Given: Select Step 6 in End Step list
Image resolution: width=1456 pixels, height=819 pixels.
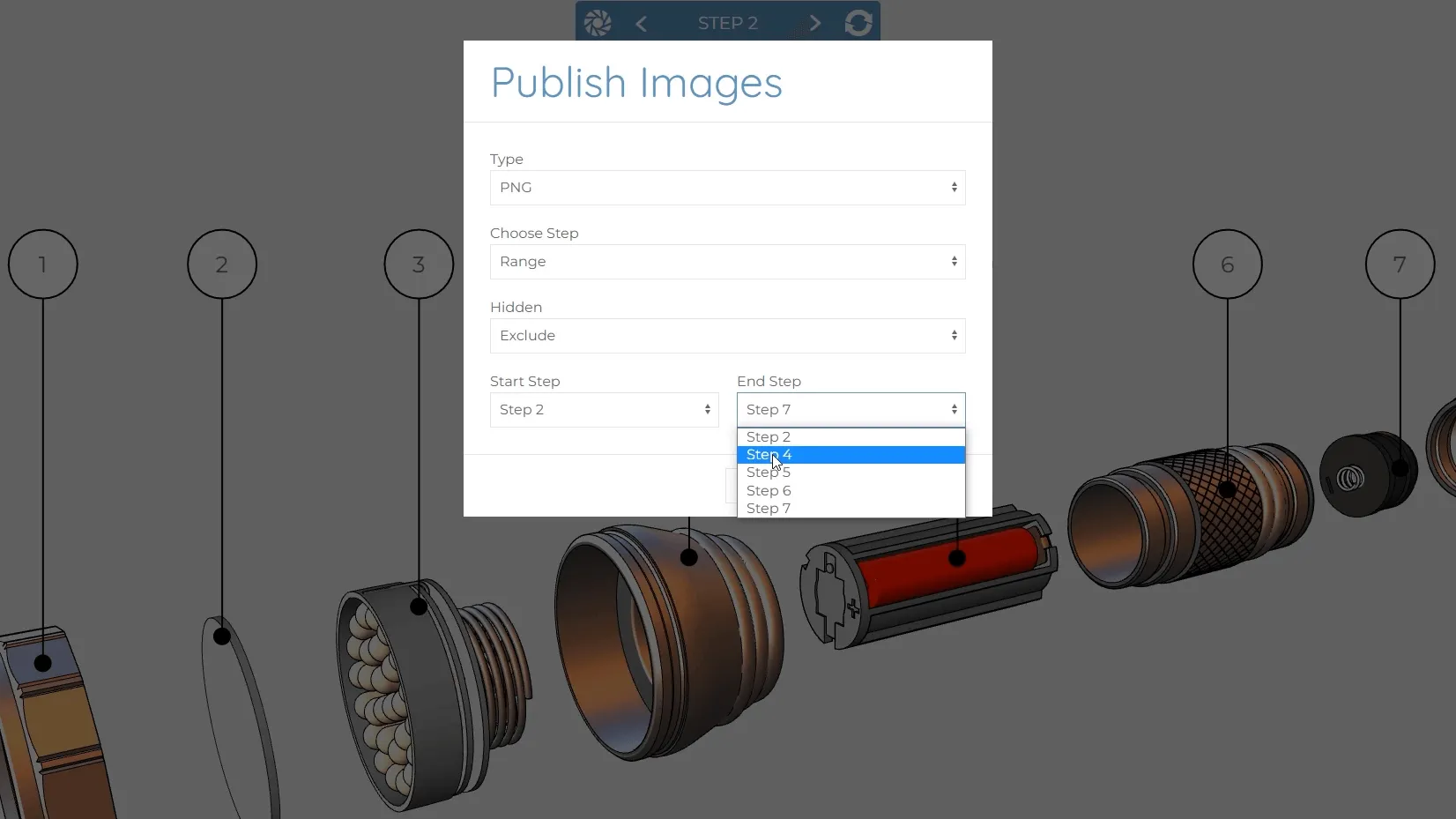Looking at the screenshot, I should pos(851,491).
